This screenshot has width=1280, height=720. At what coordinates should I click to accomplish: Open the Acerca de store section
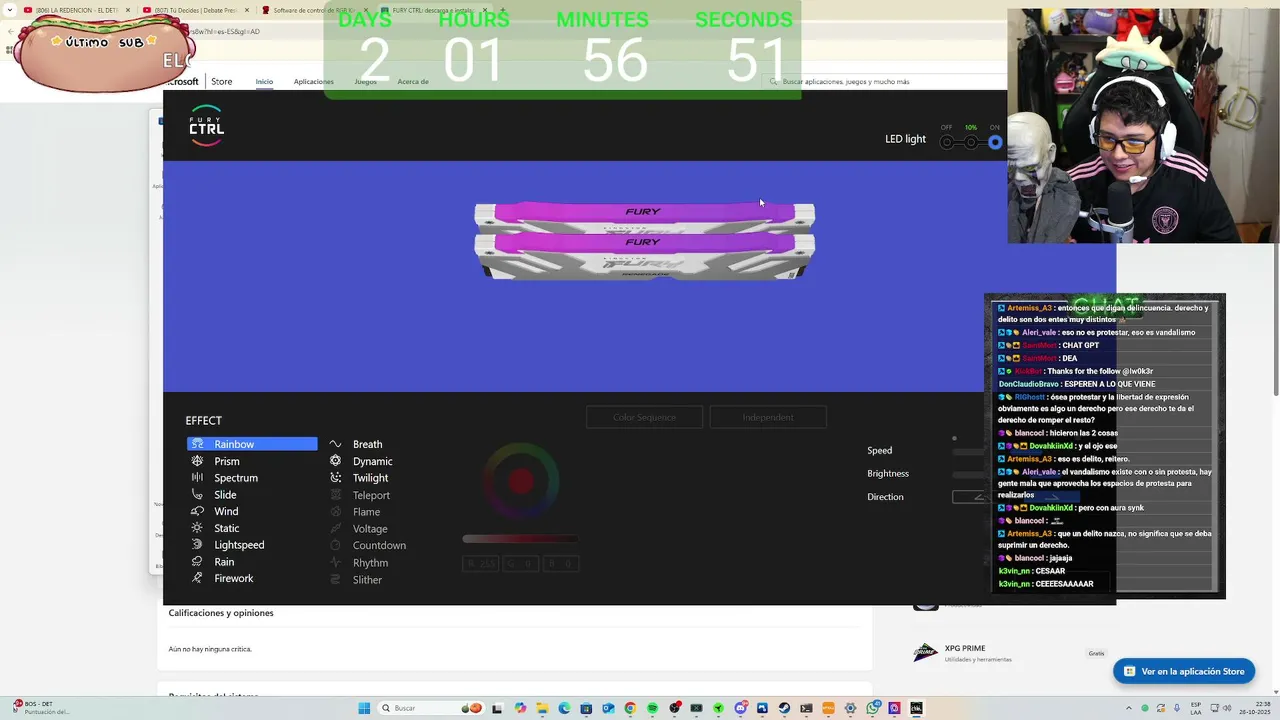point(413,81)
